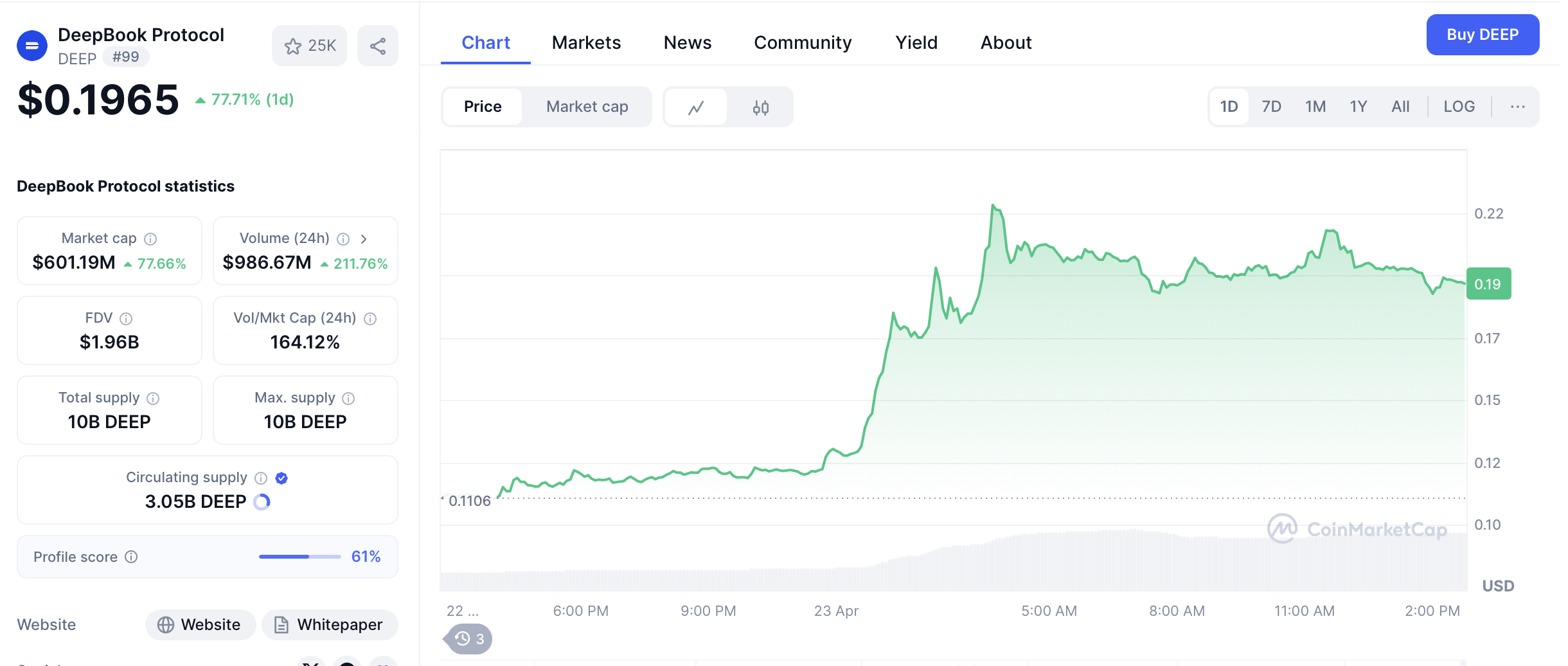Image resolution: width=1568 pixels, height=666 pixels.
Task: Open the chart more options menu
Action: tap(1517, 107)
